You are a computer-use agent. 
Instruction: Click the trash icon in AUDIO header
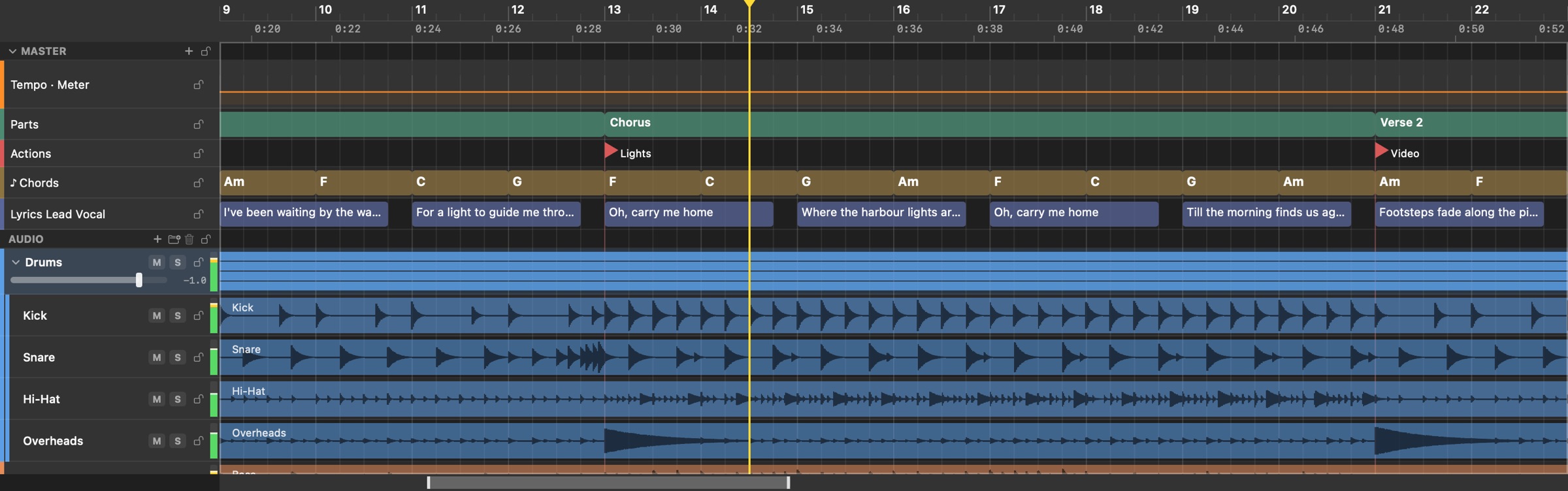pyautogui.click(x=189, y=239)
